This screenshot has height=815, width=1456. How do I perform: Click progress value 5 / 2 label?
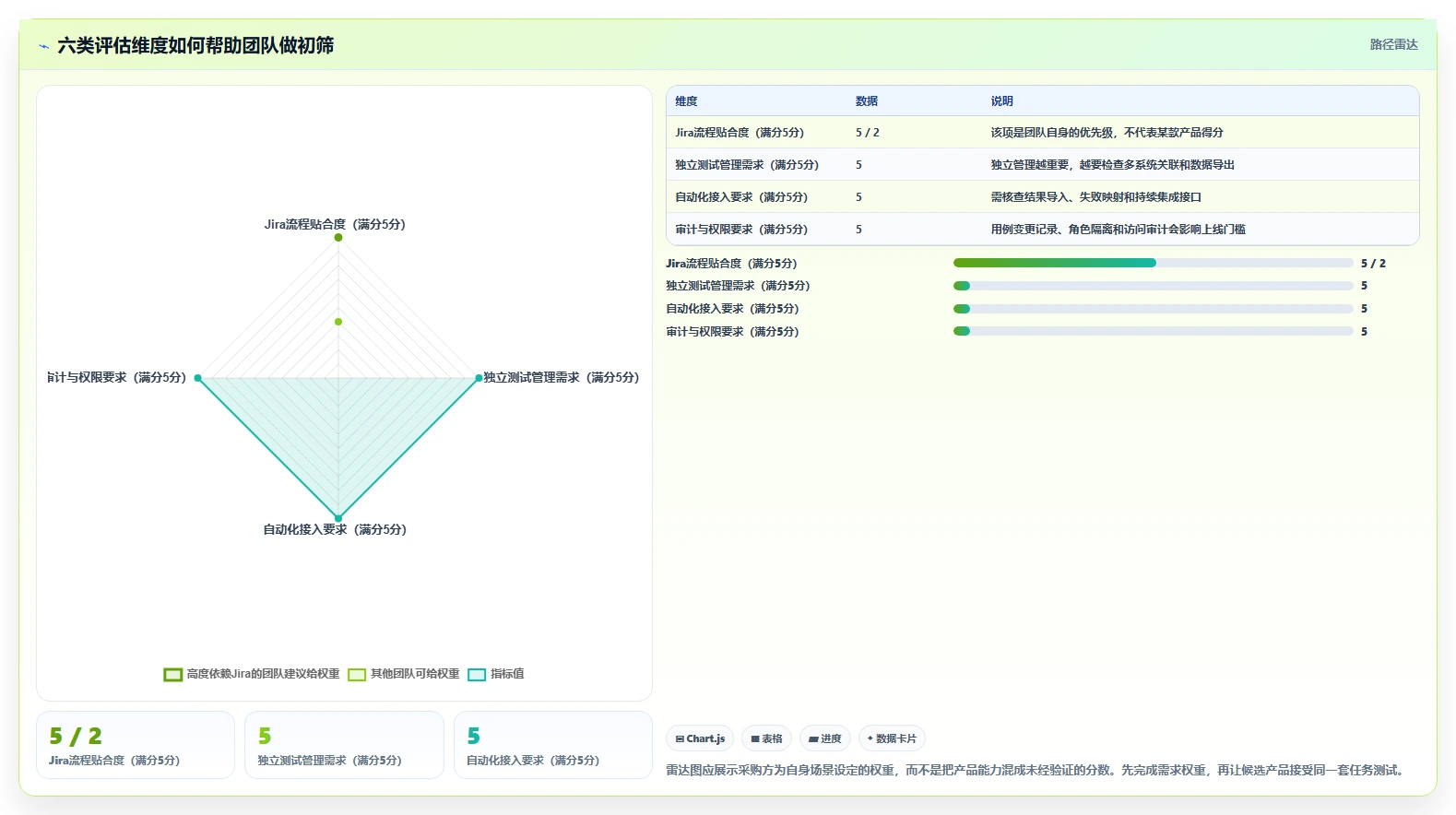pyautogui.click(x=1373, y=264)
